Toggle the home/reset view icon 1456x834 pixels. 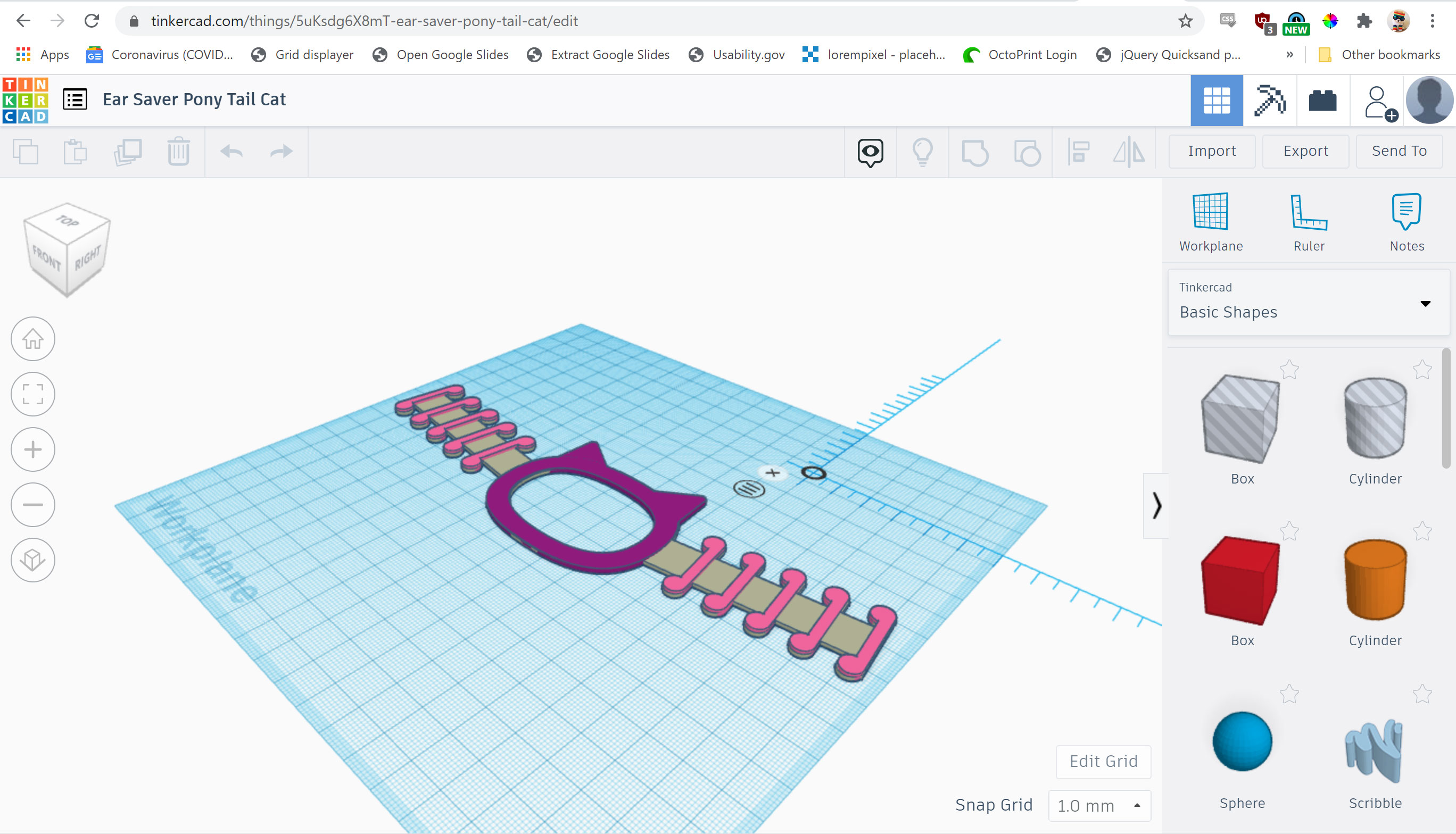(x=34, y=339)
